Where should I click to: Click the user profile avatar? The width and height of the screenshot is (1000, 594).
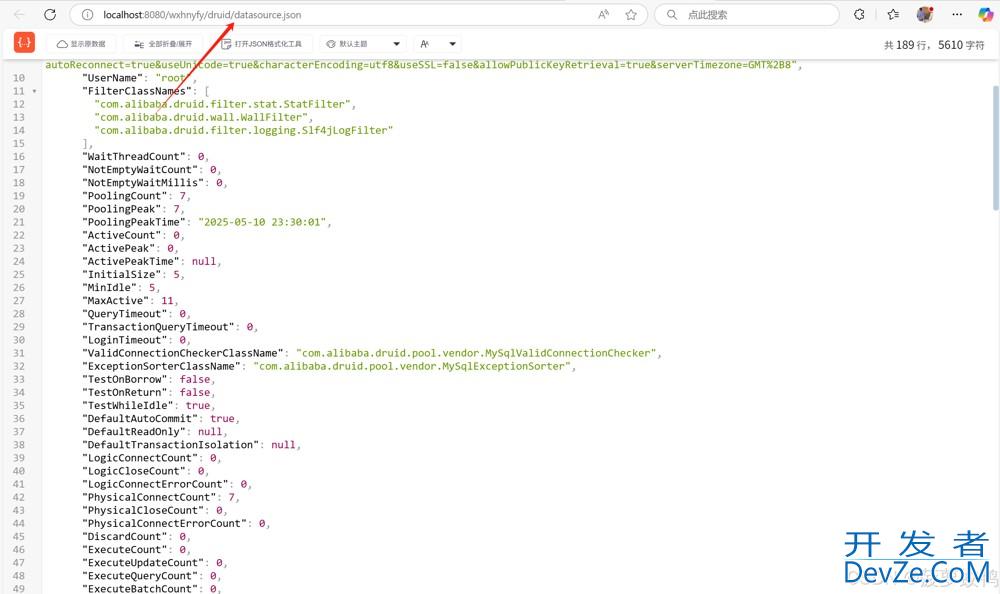(925, 15)
